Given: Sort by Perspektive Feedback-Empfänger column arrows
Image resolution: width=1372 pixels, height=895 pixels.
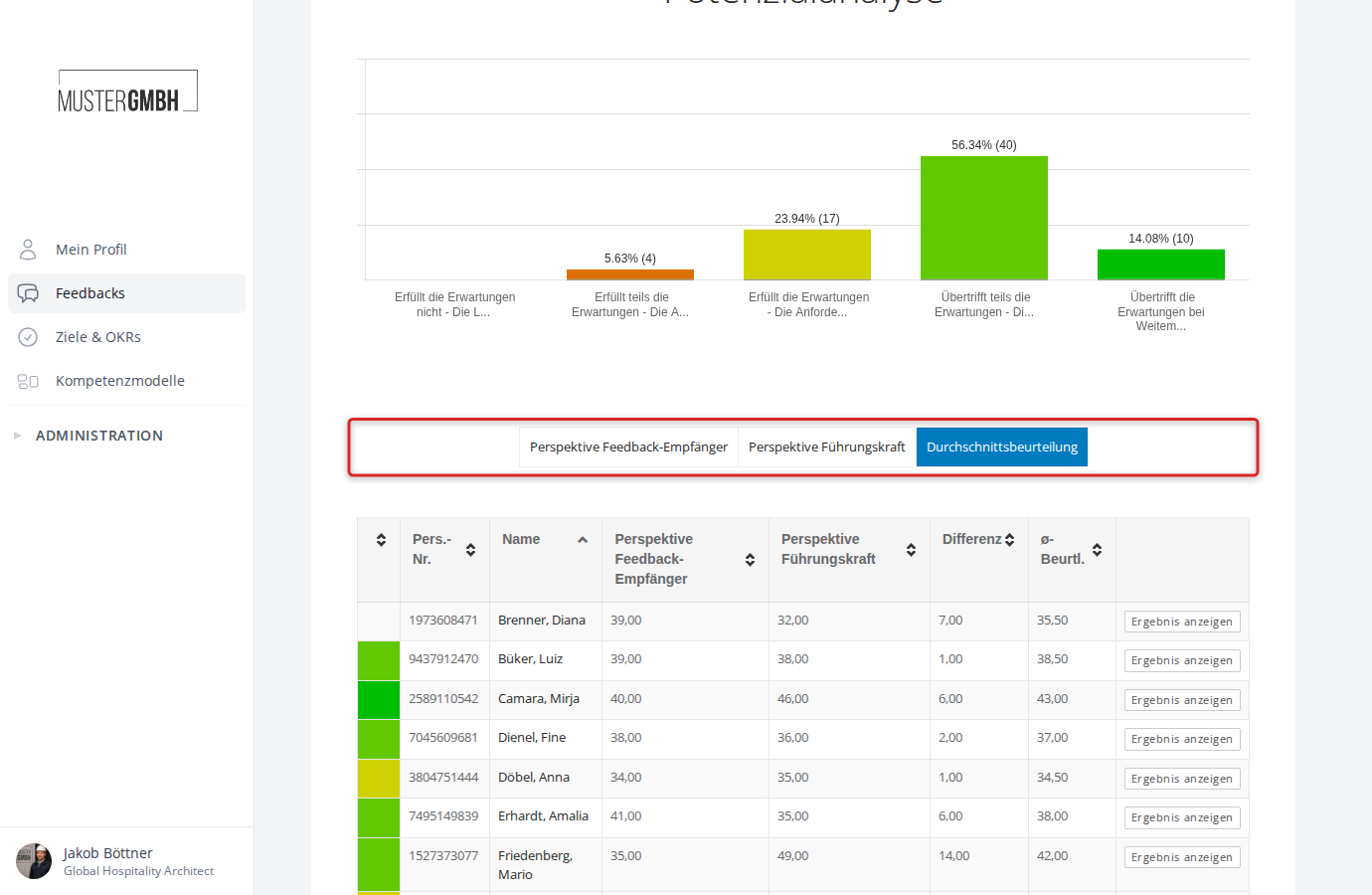Looking at the screenshot, I should pyautogui.click(x=750, y=560).
